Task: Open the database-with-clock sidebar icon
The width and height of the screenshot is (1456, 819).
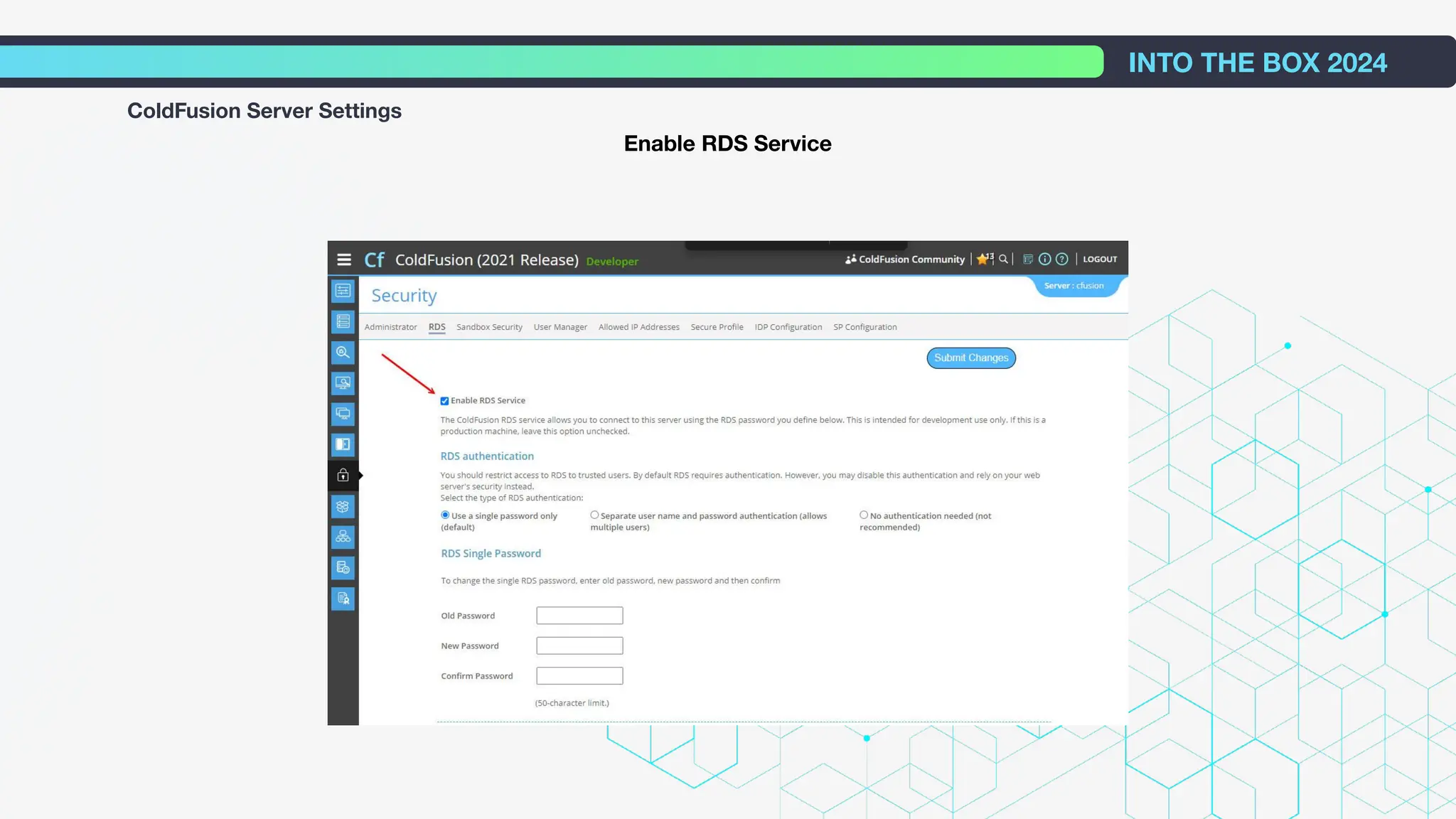Action: click(343, 567)
